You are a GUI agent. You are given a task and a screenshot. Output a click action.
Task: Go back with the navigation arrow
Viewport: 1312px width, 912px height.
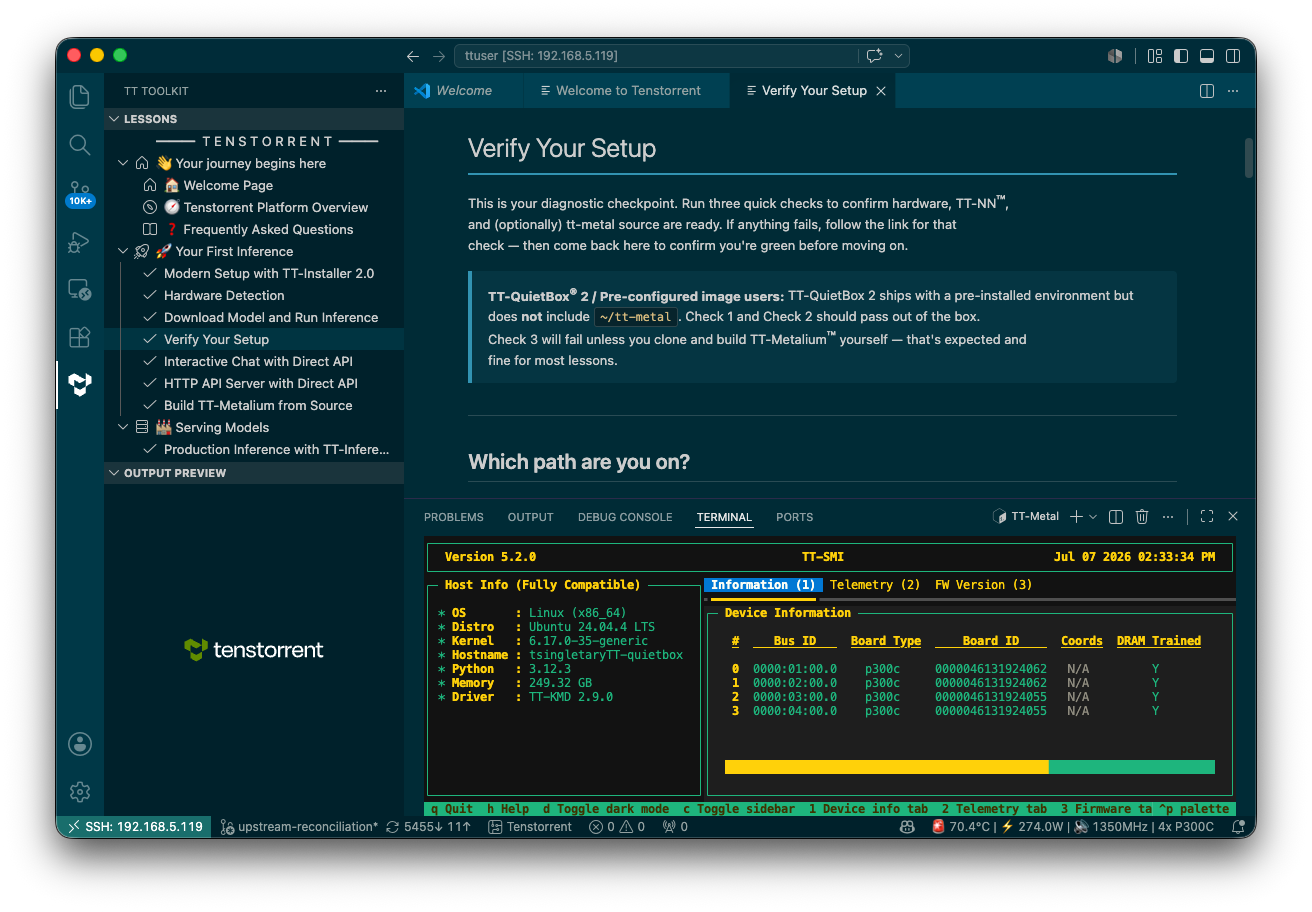413,56
